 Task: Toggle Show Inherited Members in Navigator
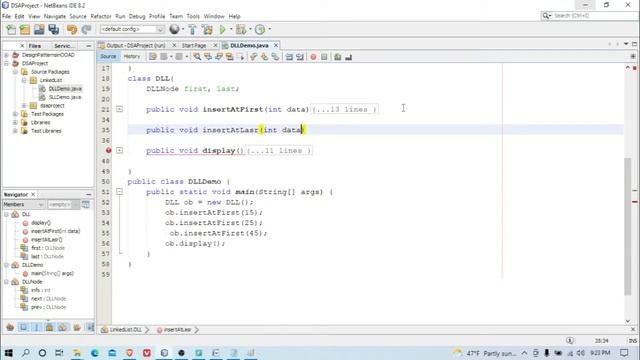(x=10, y=327)
